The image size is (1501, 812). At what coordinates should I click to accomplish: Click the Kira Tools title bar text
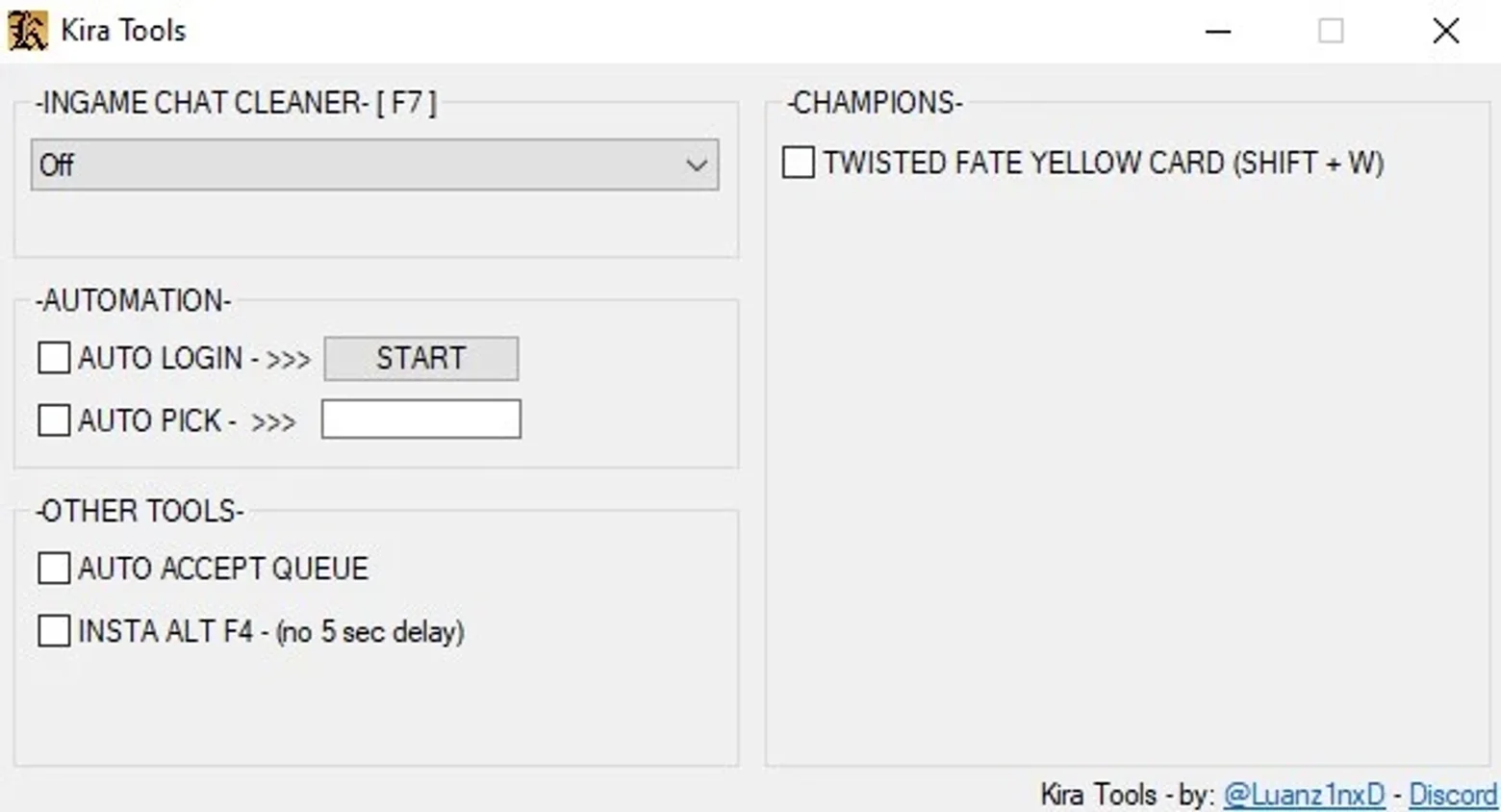pyautogui.click(x=123, y=31)
